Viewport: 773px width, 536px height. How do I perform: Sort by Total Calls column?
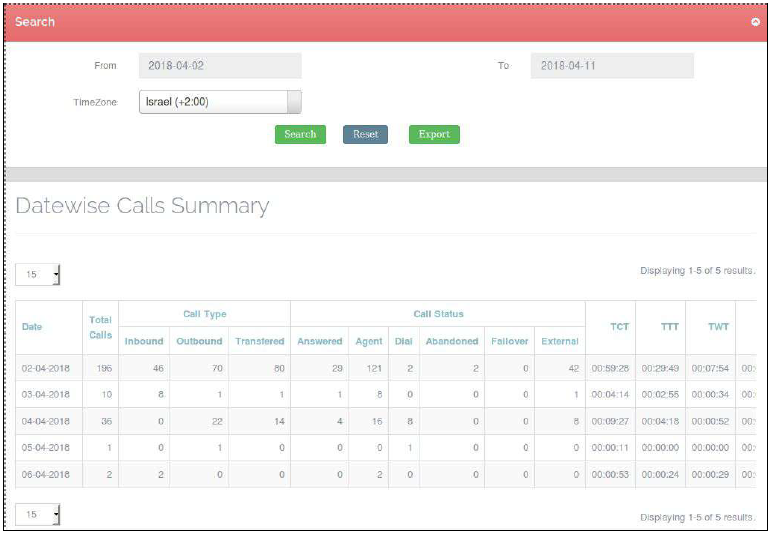click(x=100, y=327)
